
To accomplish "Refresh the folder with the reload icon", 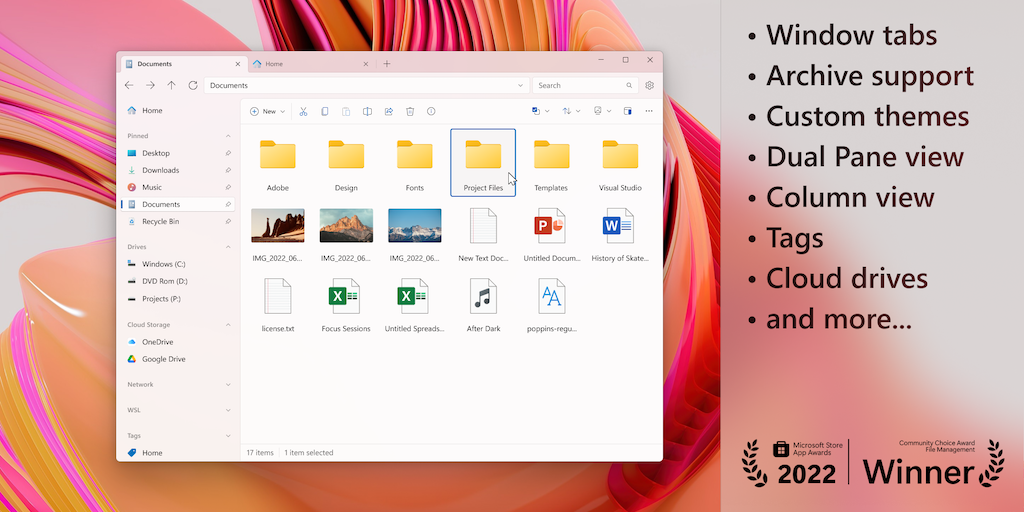I will click(x=193, y=86).
